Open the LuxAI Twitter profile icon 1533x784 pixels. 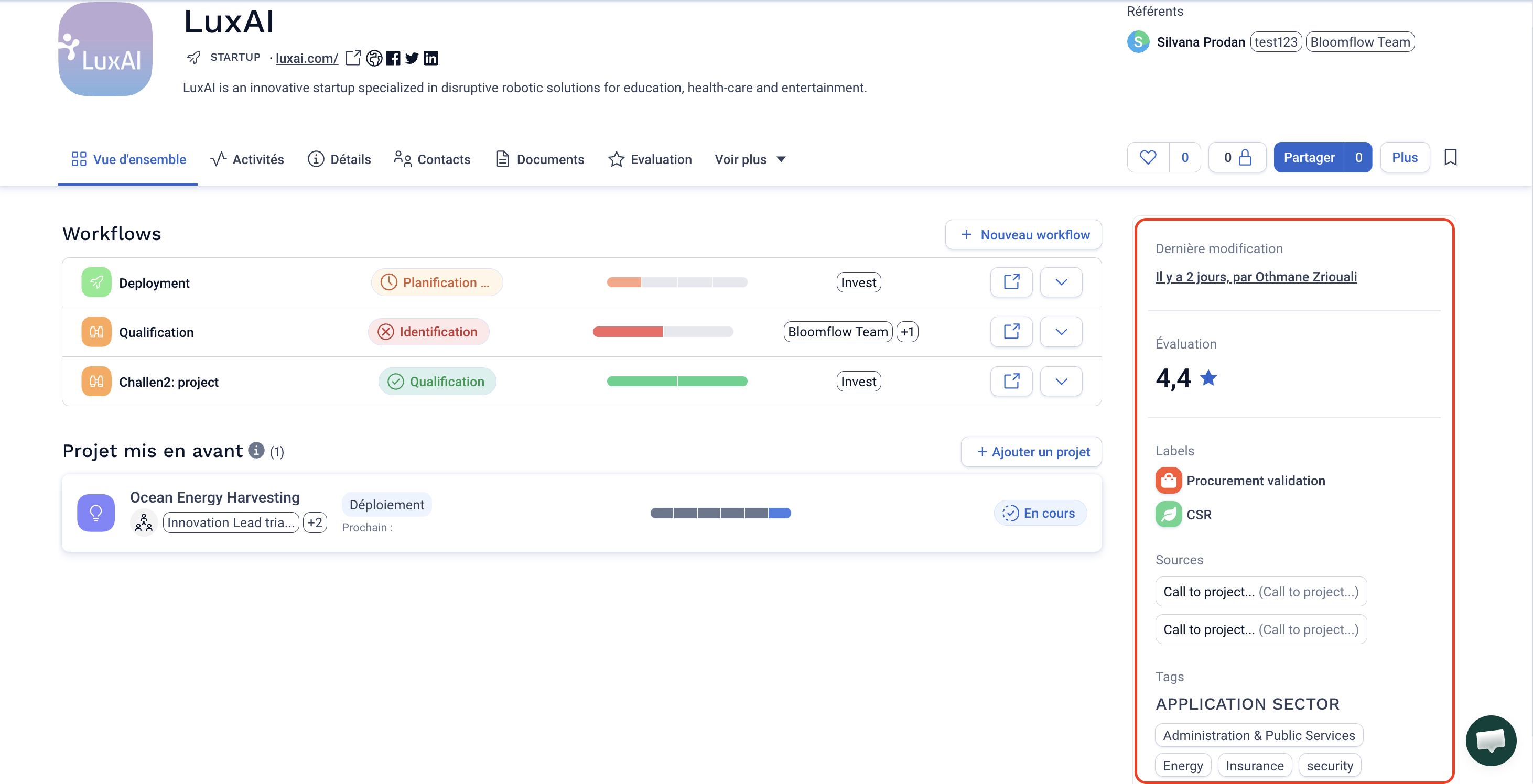click(x=412, y=58)
